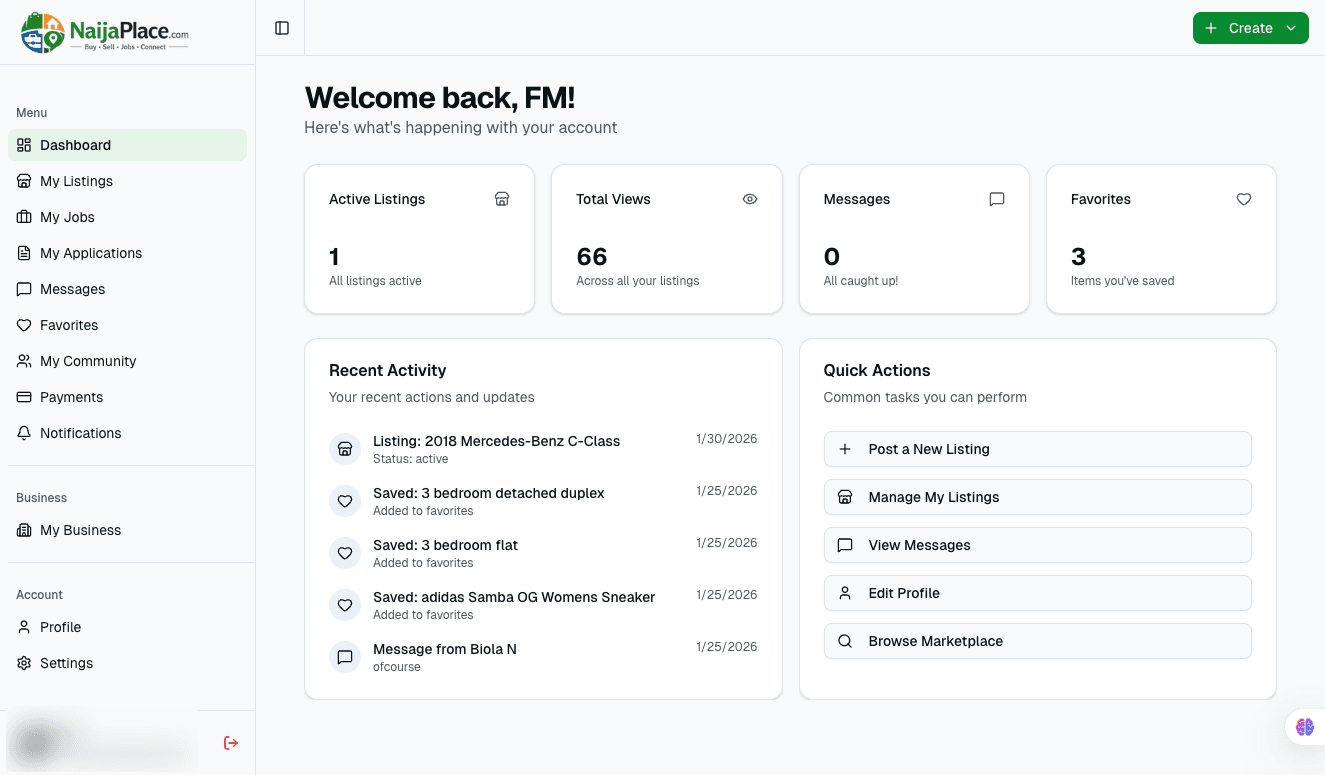Open the purple brain assistant icon

[1304, 727]
